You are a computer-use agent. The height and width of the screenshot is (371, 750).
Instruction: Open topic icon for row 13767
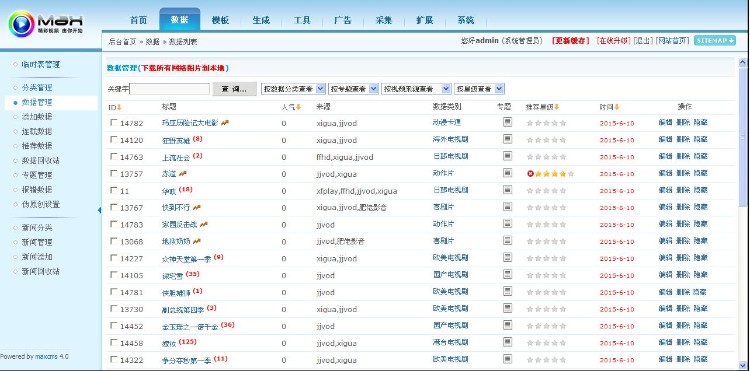coord(507,207)
